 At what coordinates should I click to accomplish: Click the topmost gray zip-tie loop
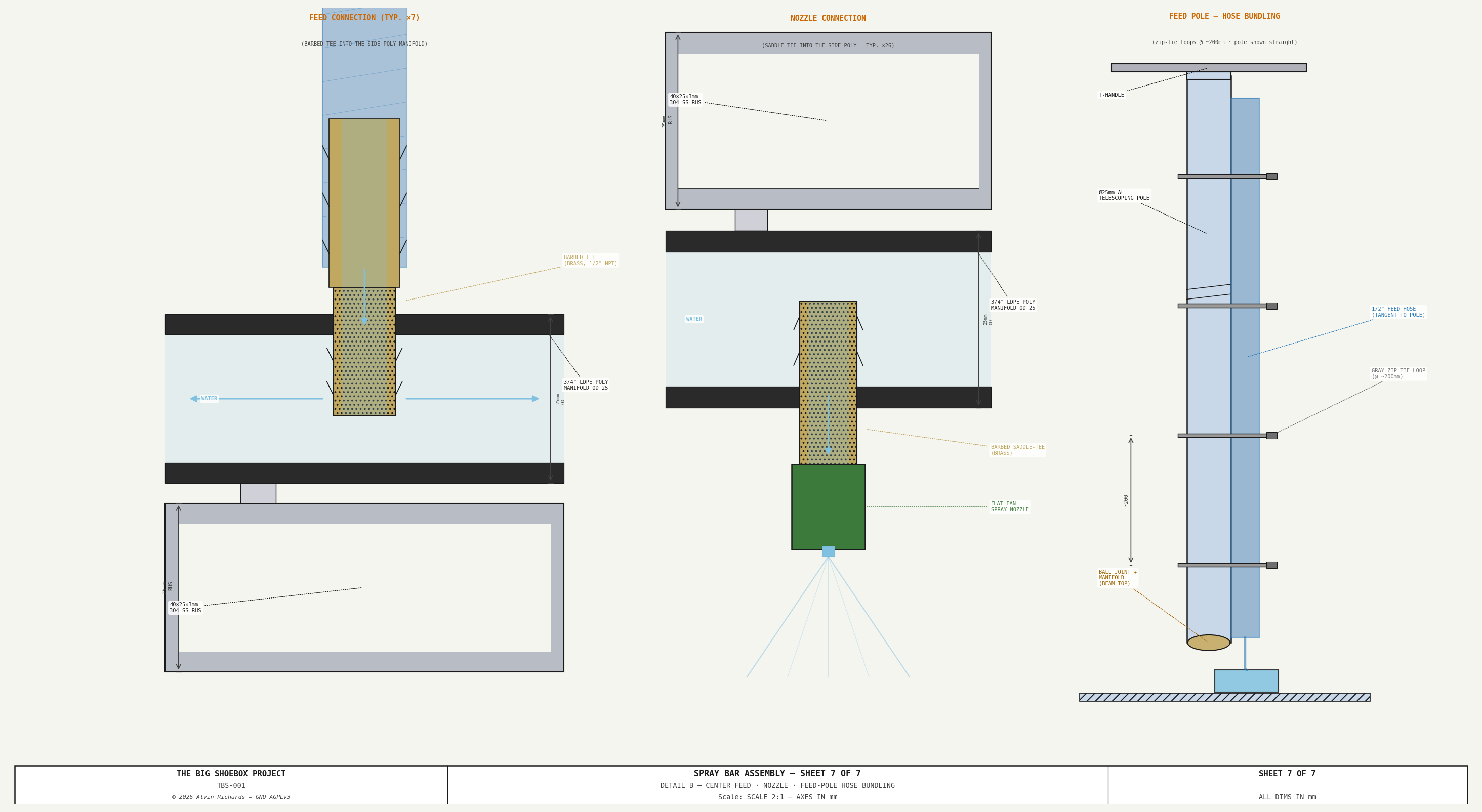(1227, 176)
